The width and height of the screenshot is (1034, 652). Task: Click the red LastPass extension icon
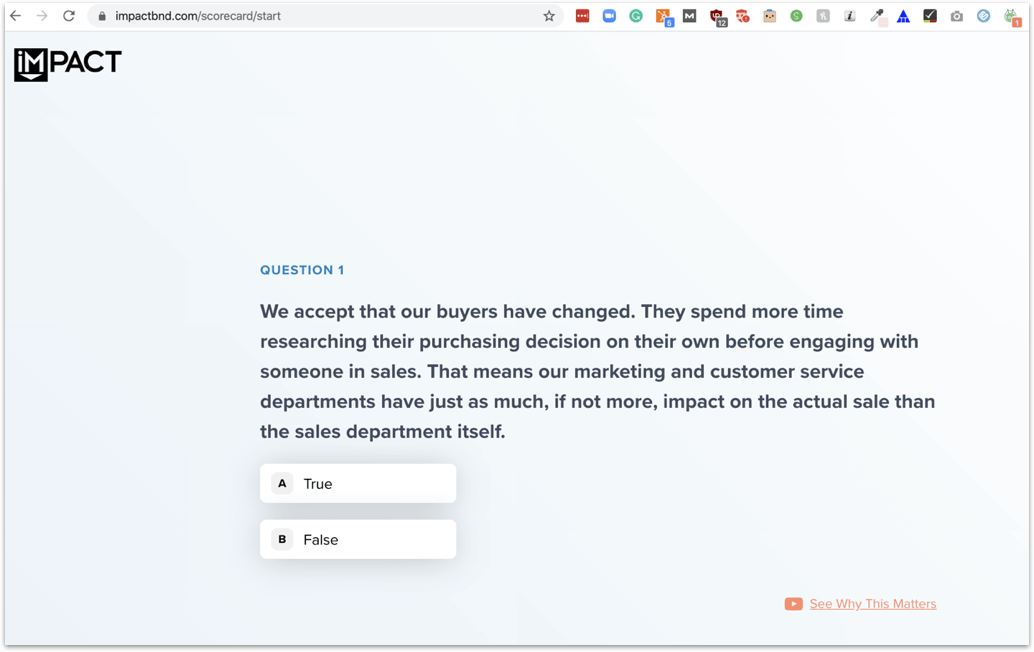coord(582,16)
